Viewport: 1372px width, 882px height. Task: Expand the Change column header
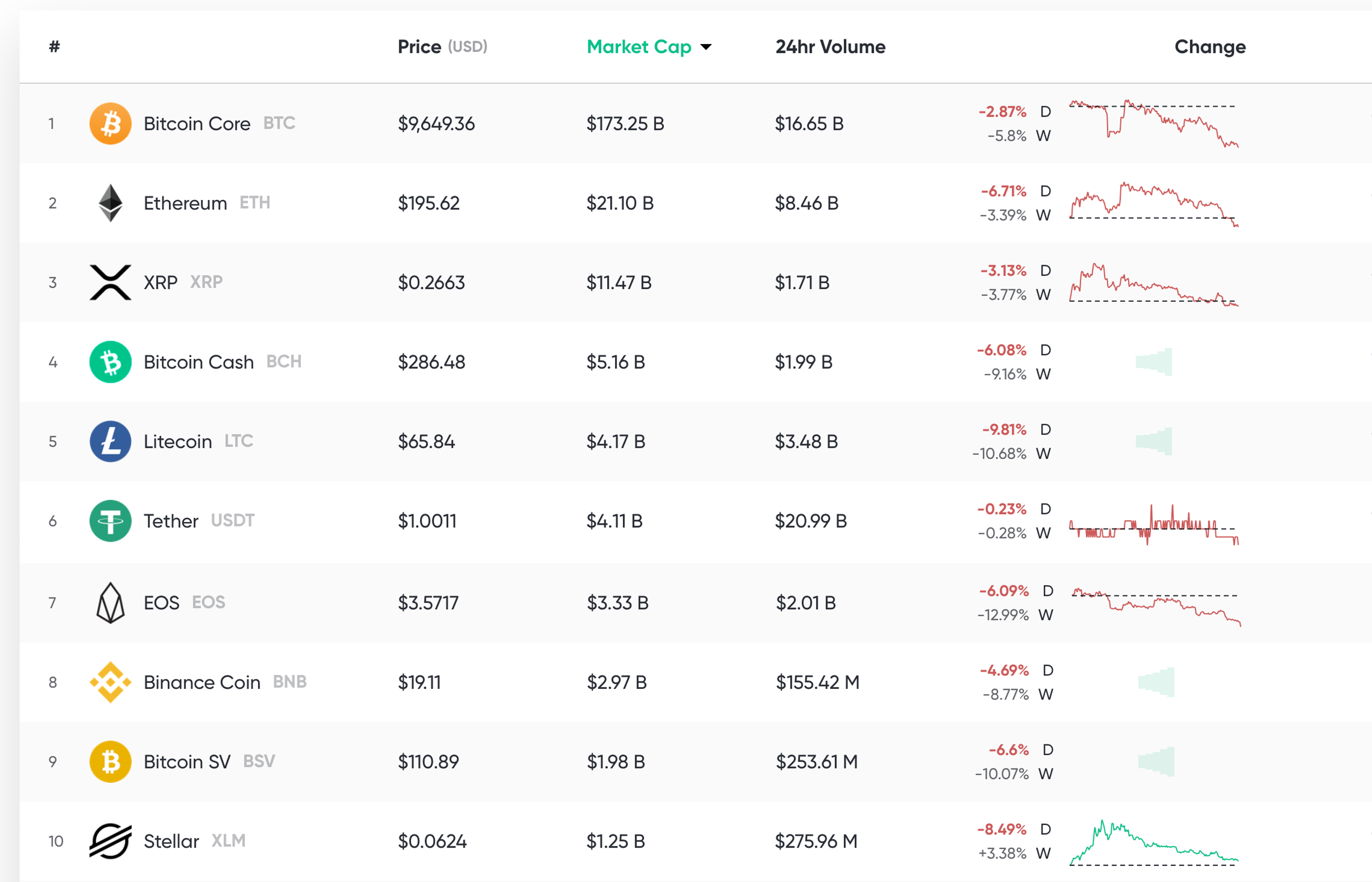pos(1210,47)
